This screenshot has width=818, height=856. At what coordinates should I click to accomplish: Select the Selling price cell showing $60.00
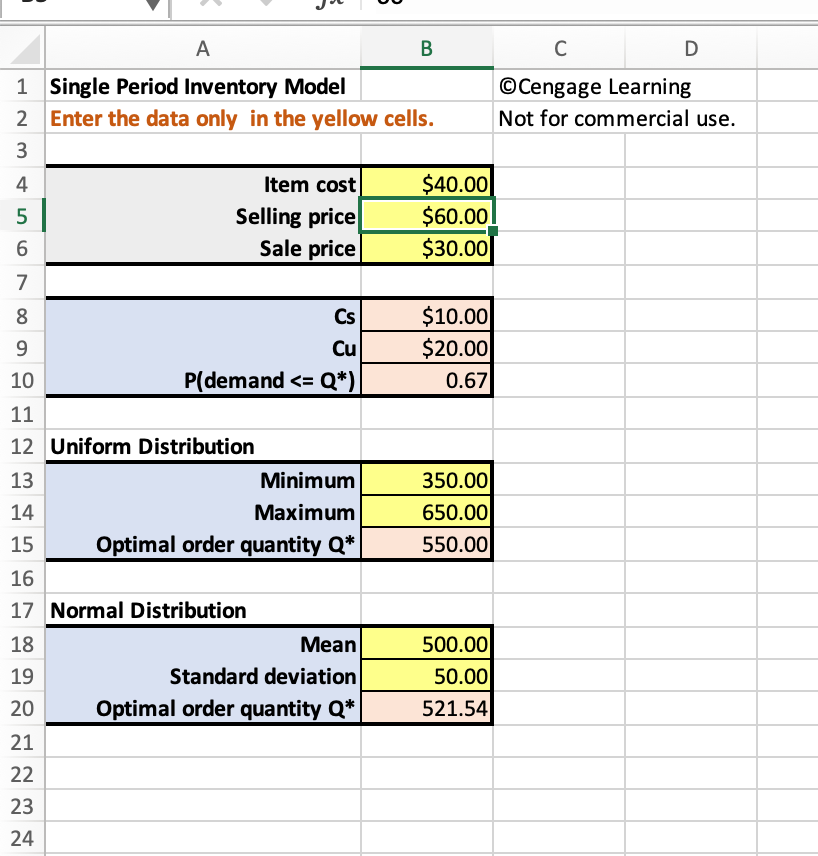[x=426, y=216]
